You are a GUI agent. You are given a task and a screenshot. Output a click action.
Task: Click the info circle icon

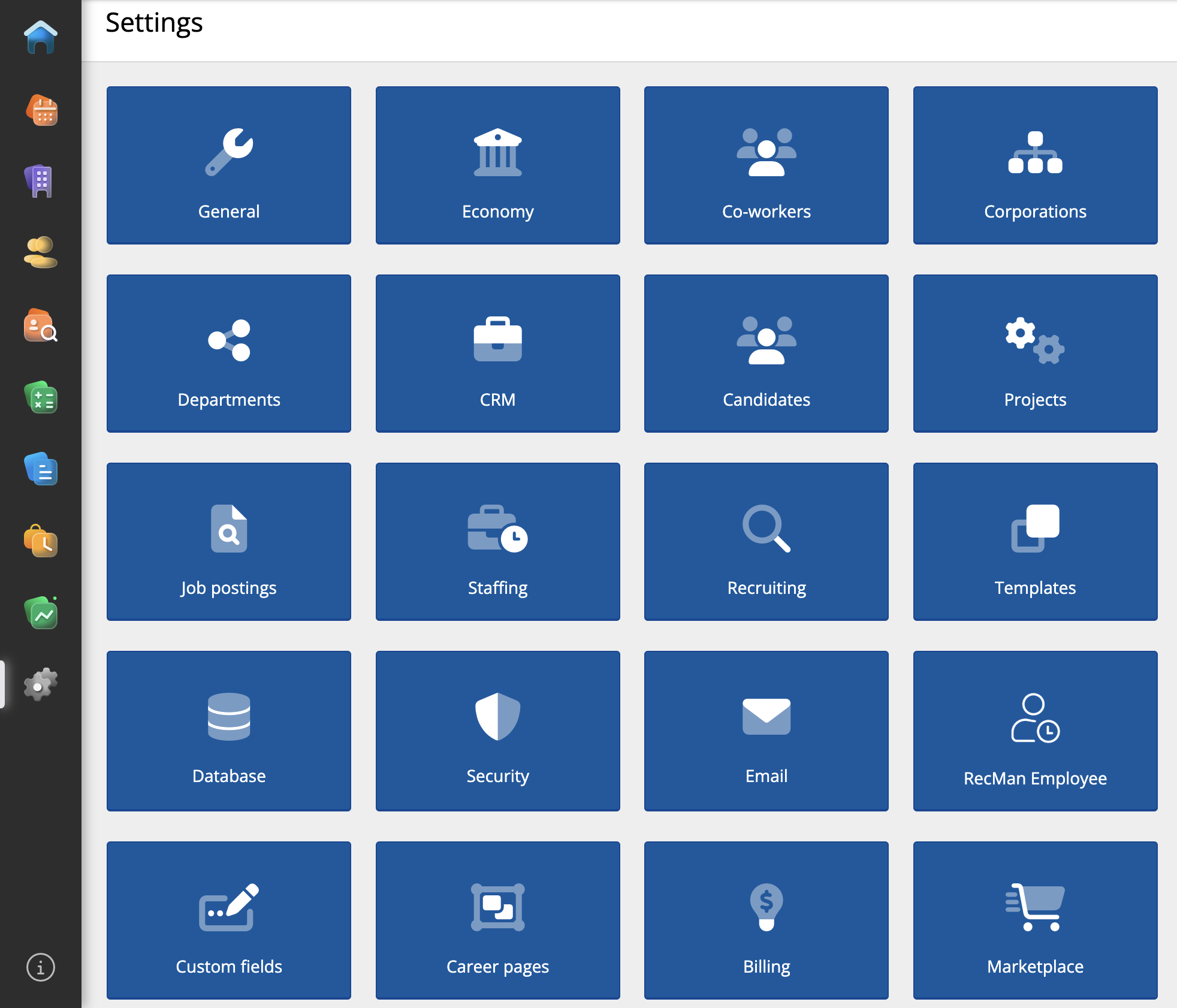[x=41, y=967]
